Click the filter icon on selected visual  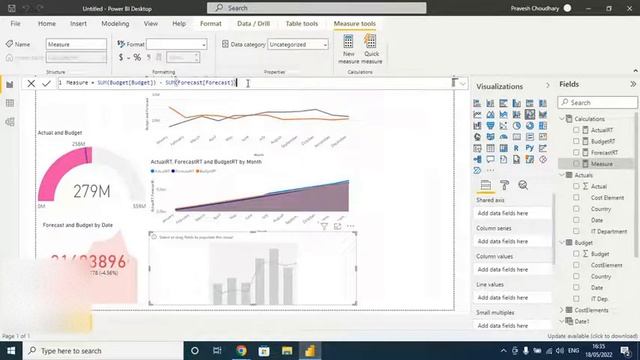click(324, 226)
